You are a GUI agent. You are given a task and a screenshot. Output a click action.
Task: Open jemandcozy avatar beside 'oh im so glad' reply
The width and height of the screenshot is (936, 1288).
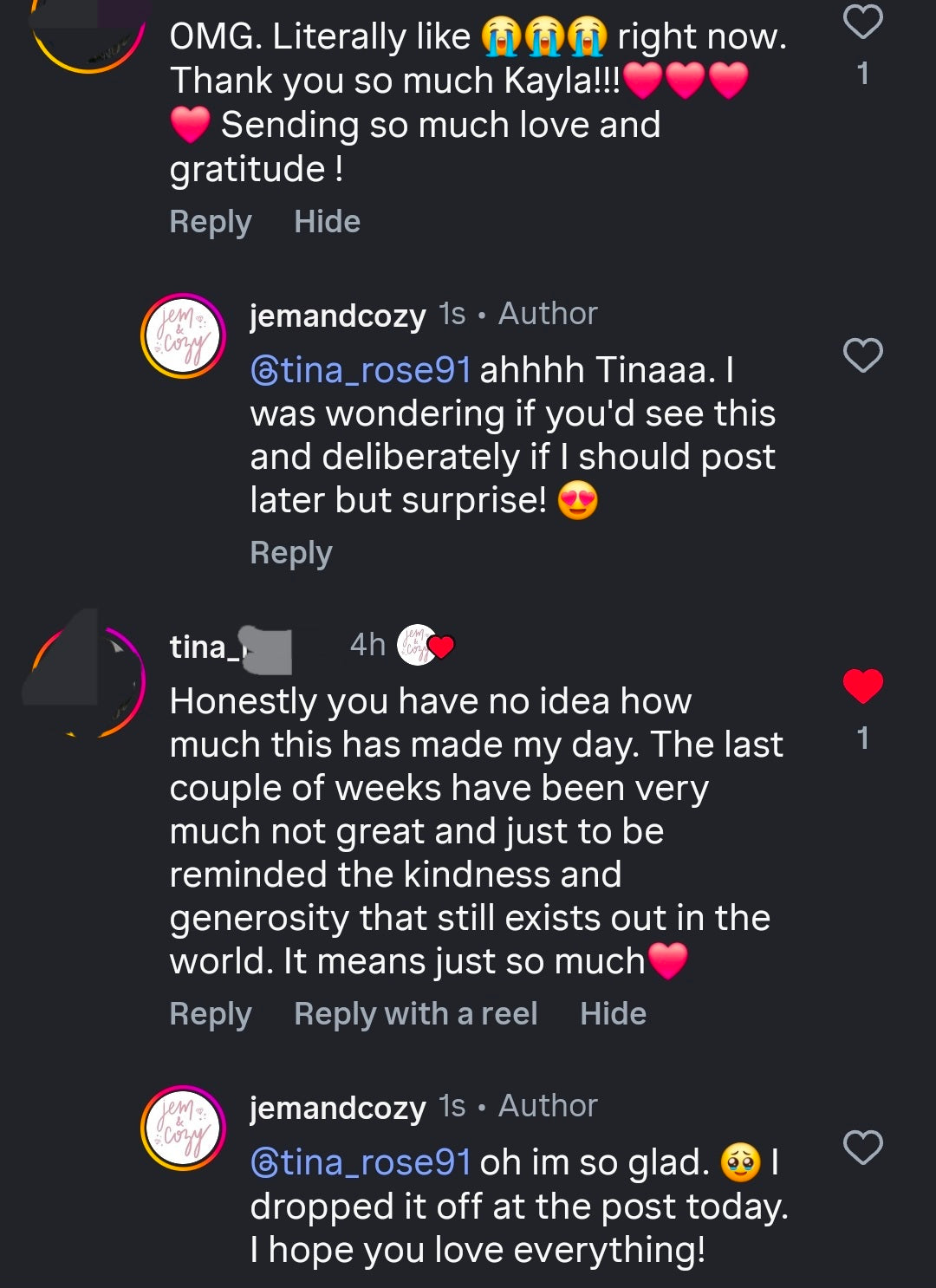[x=184, y=1129]
